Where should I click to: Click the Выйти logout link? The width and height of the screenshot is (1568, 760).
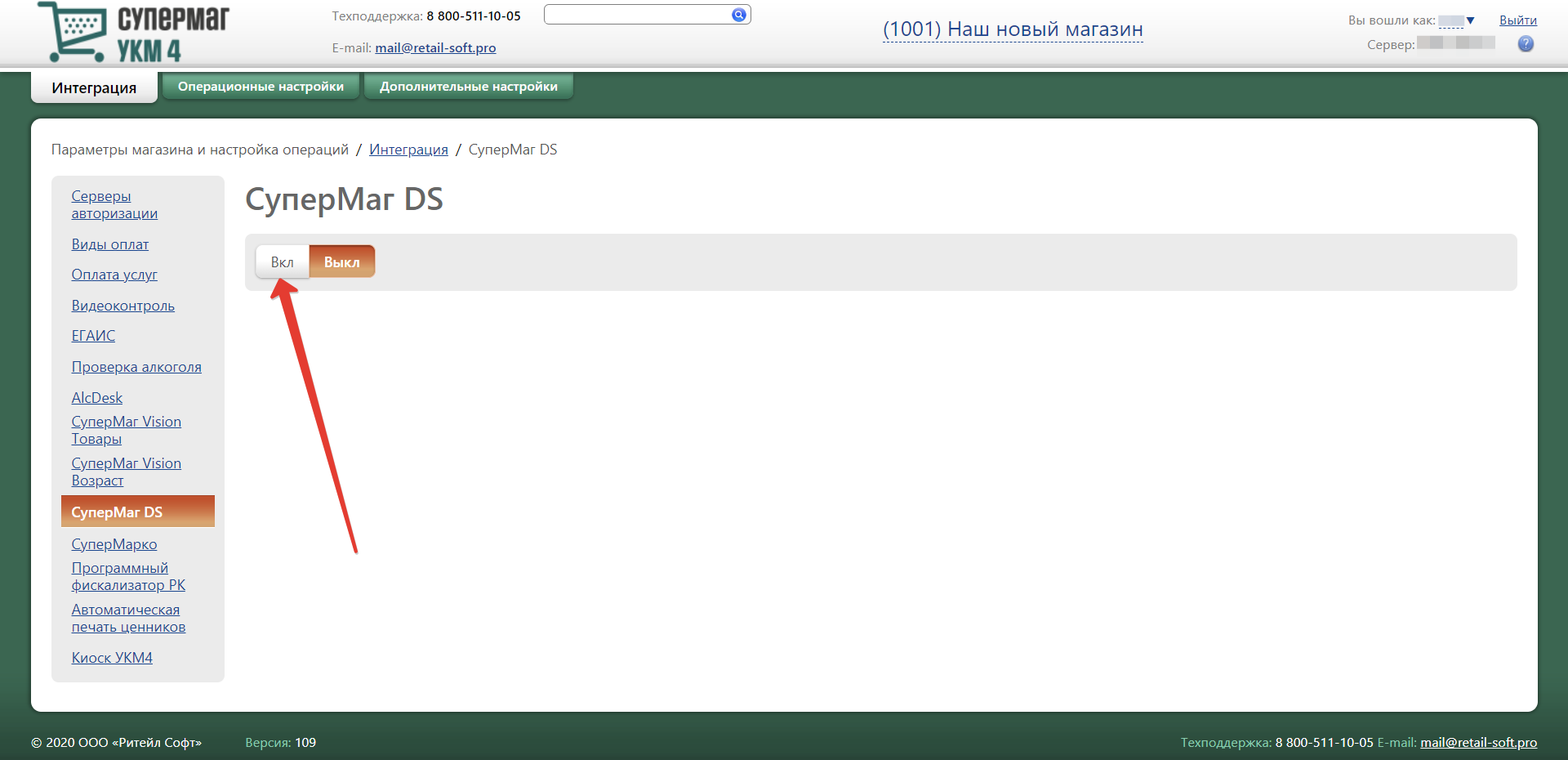(1518, 20)
